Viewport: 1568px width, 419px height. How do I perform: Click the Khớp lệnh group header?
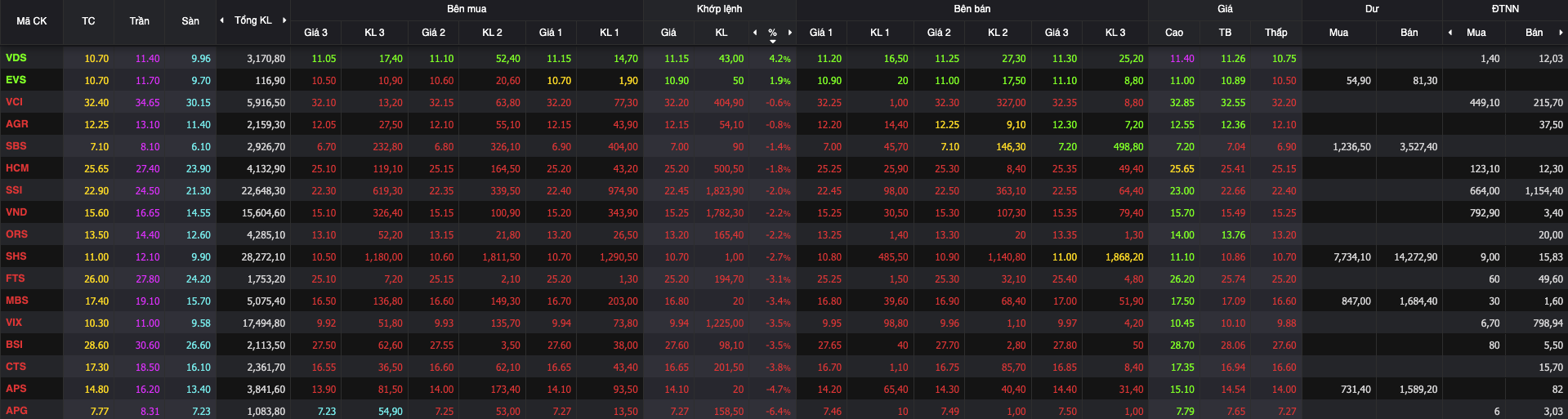(x=720, y=9)
